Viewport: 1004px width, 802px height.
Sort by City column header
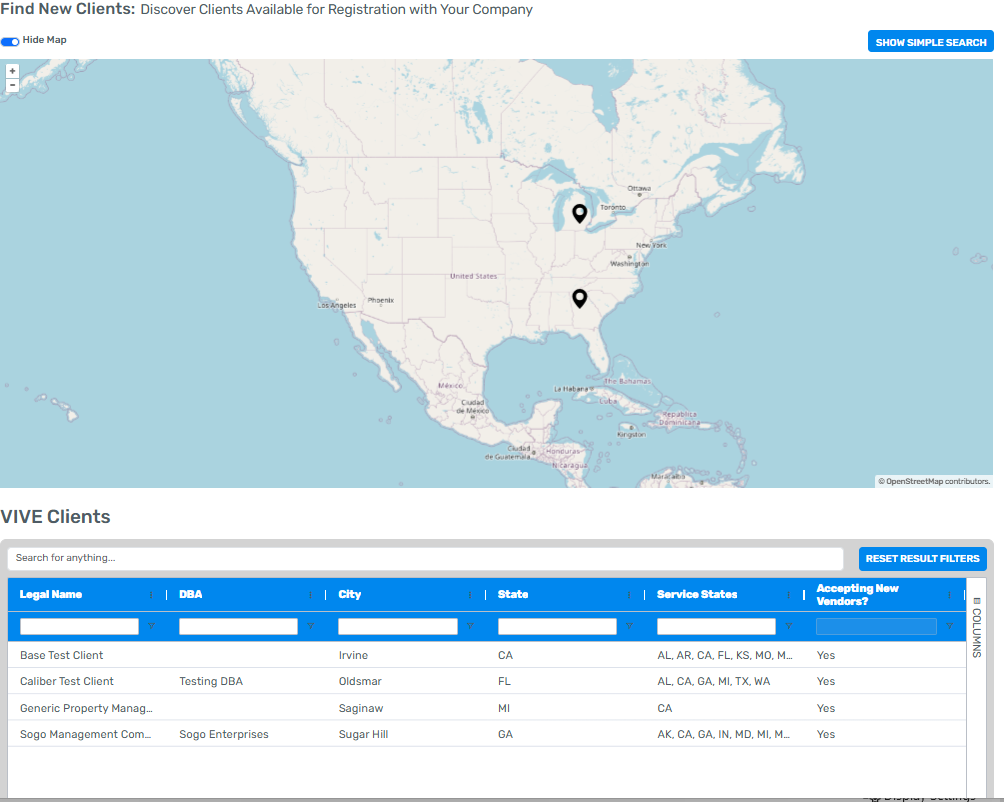(x=350, y=595)
